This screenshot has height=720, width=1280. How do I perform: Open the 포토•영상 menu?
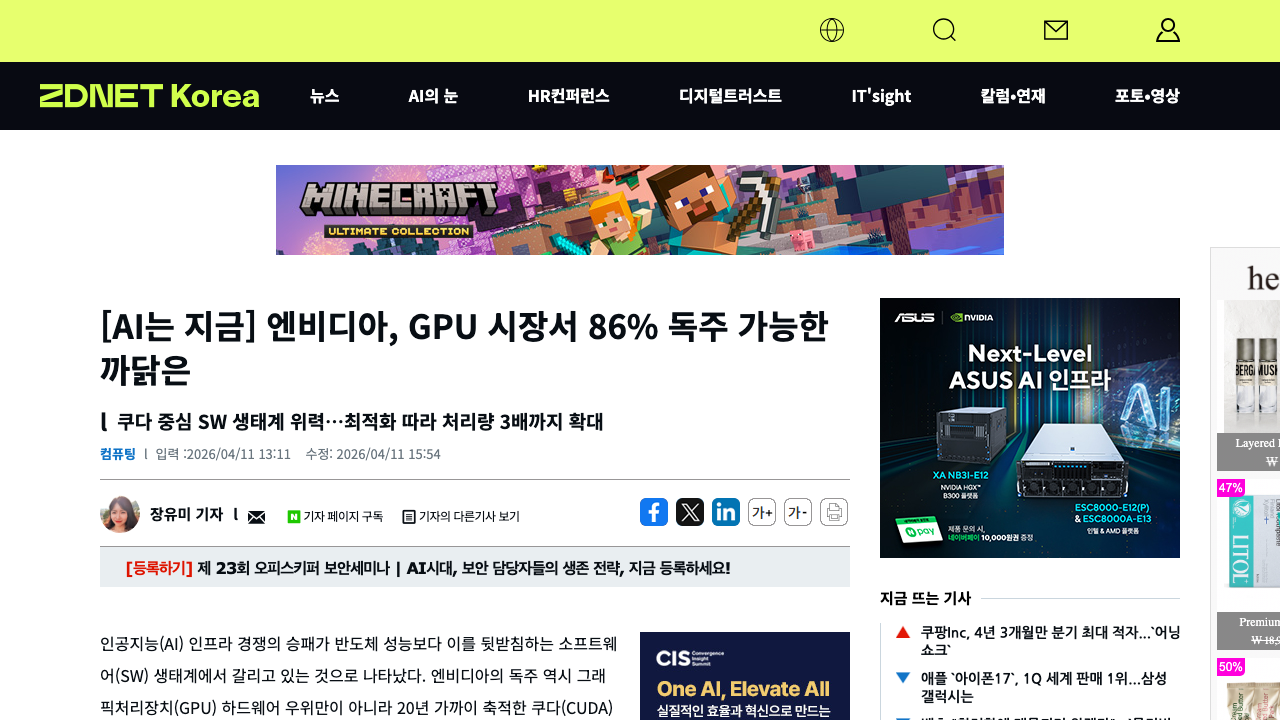tap(1147, 96)
